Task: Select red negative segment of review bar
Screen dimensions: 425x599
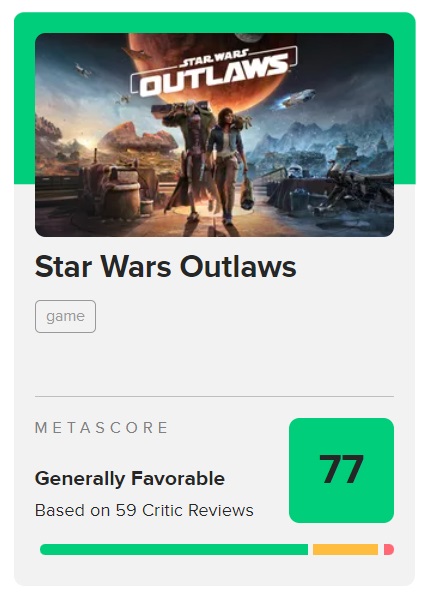Action: tap(389, 549)
